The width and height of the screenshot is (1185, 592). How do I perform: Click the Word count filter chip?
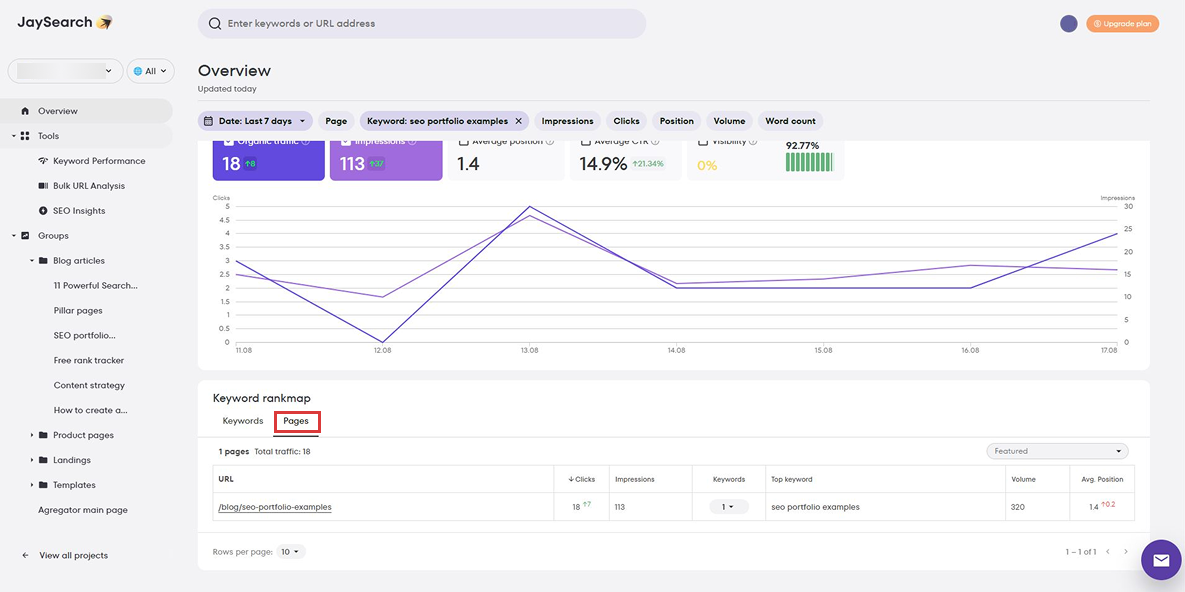790,121
